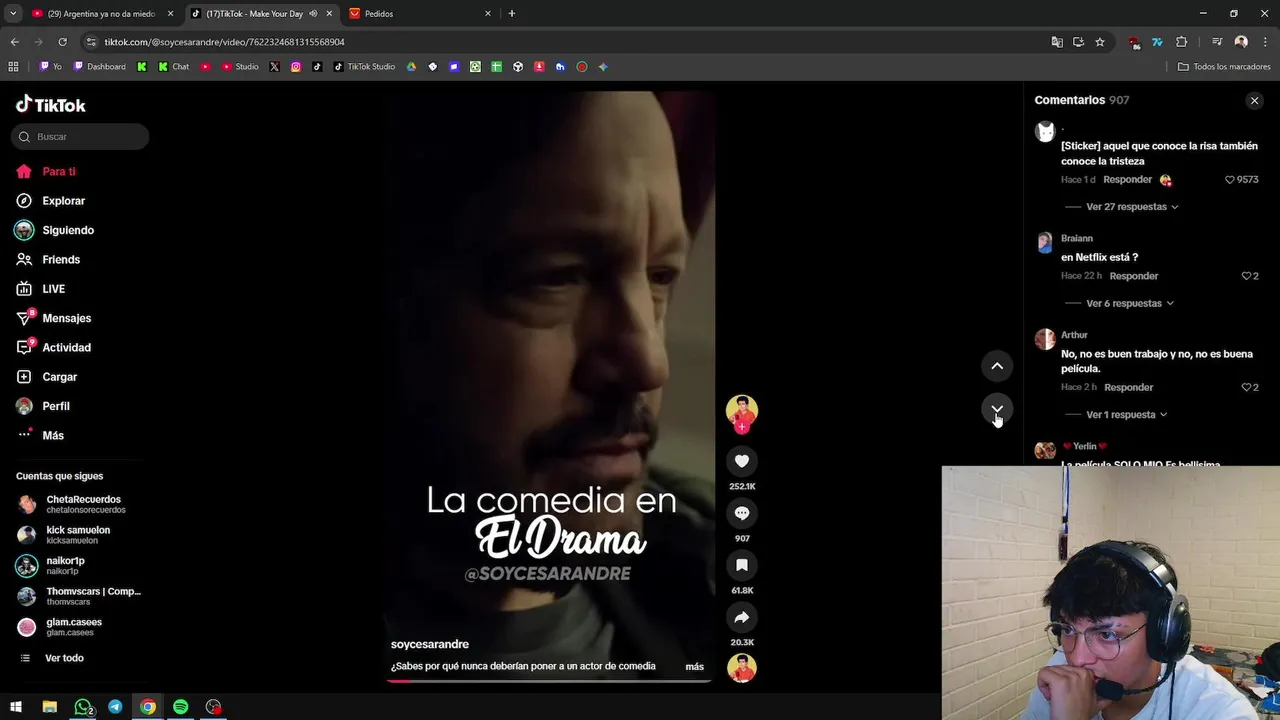The image size is (1280, 720).
Task: Go back in browser history
Action: pyautogui.click(x=14, y=42)
